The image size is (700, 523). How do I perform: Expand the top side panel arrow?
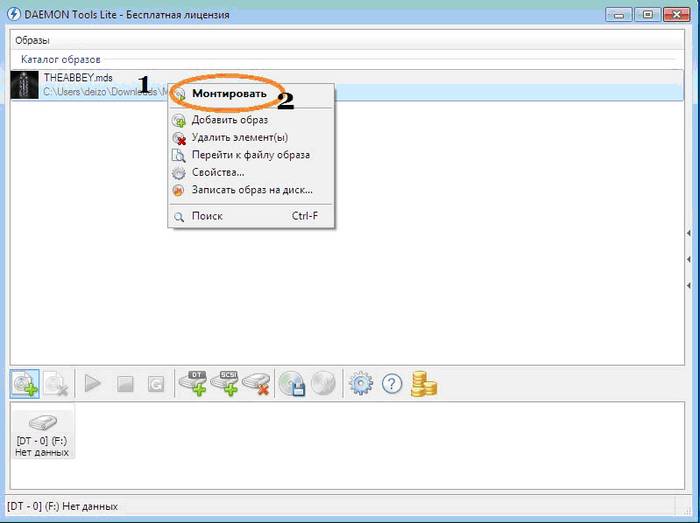[x=689, y=233]
